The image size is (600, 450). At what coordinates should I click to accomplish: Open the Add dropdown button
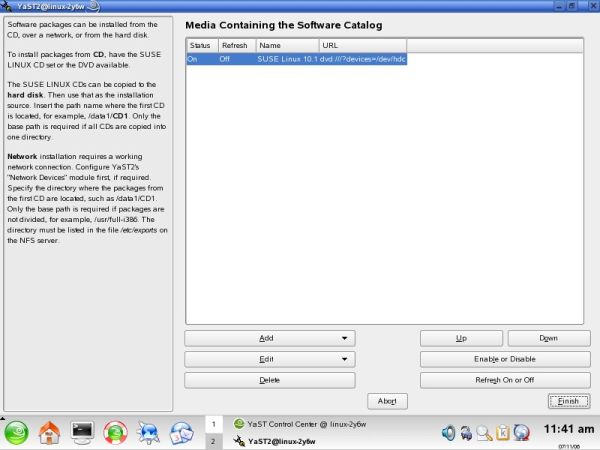[270, 338]
